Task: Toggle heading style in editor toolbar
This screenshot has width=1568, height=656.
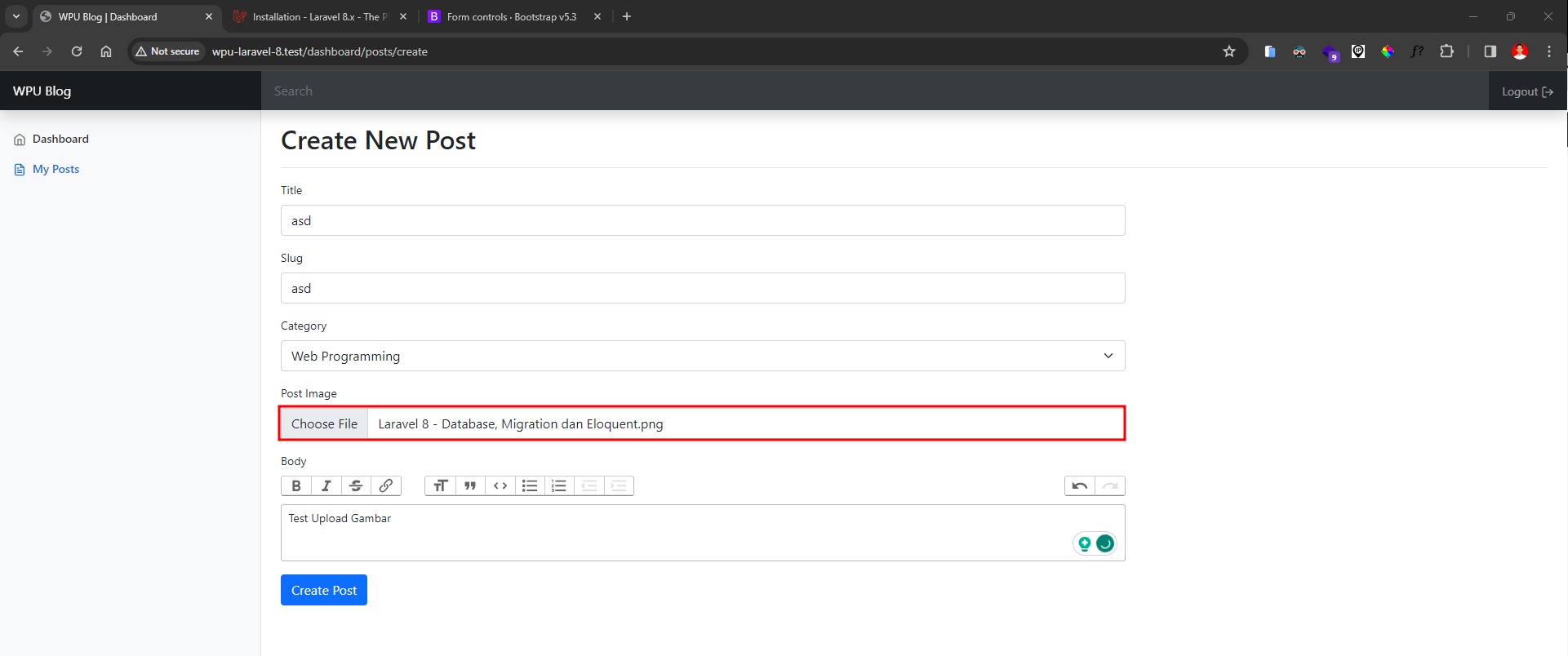Action: (440, 485)
